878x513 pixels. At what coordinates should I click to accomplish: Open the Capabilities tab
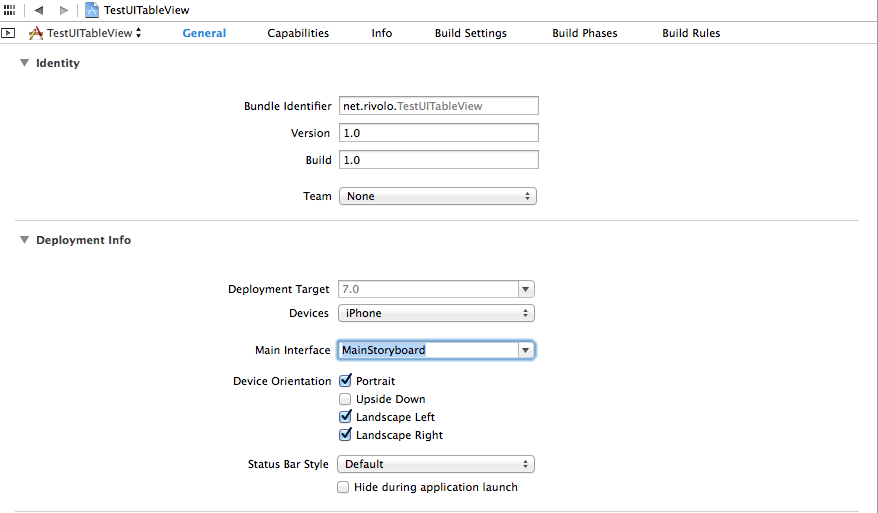(x=298, y=33)
